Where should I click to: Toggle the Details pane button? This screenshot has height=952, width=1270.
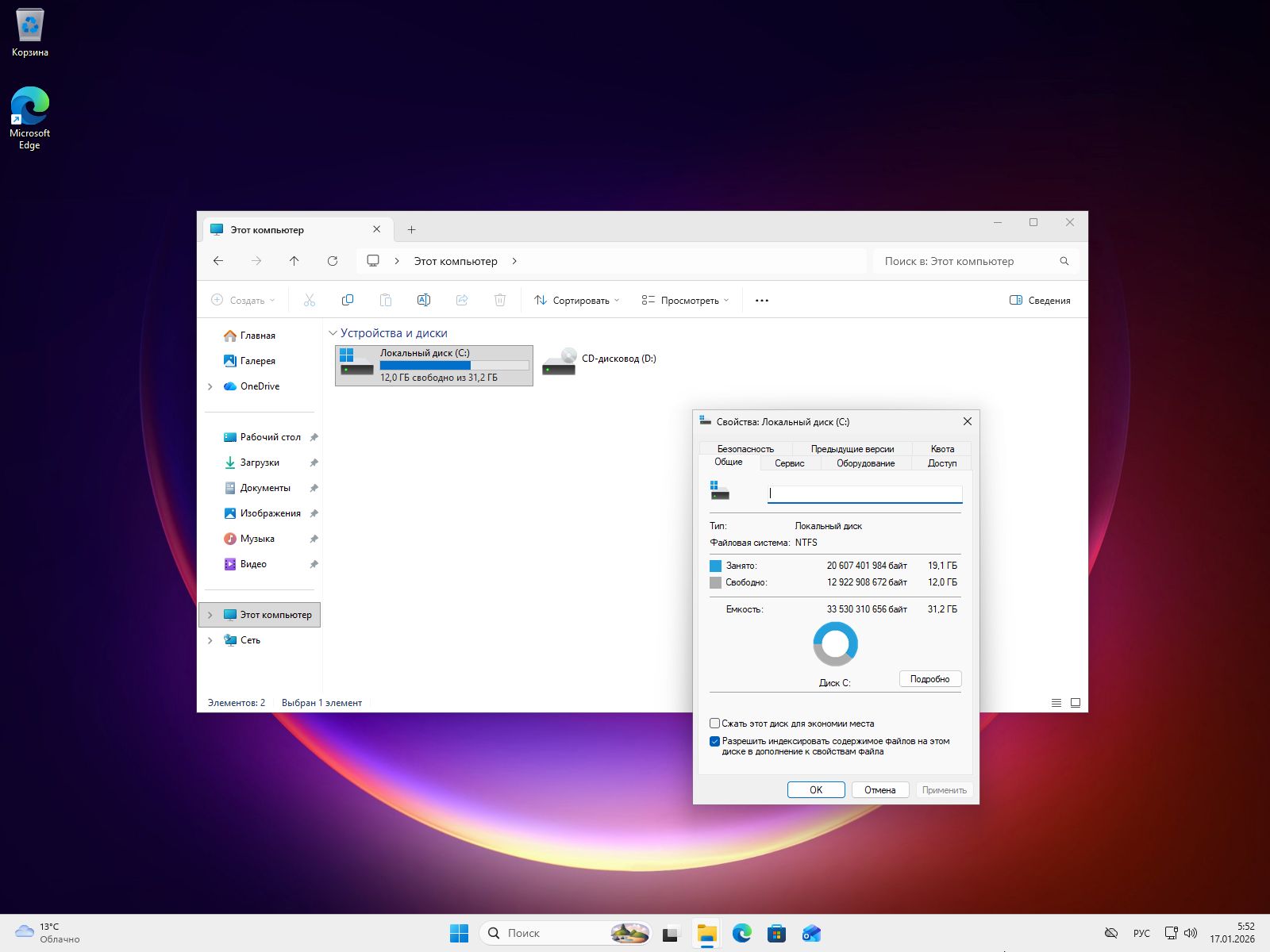pos(1040,301)
